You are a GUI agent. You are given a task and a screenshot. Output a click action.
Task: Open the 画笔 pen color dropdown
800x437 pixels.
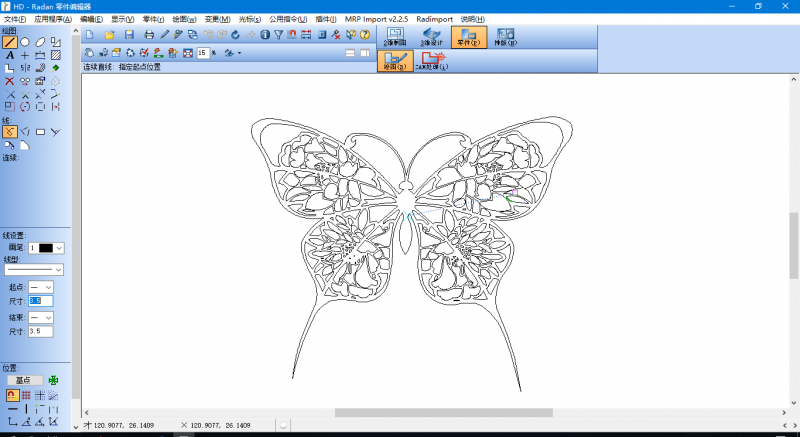pyautogui.click(x=59, y=247)
